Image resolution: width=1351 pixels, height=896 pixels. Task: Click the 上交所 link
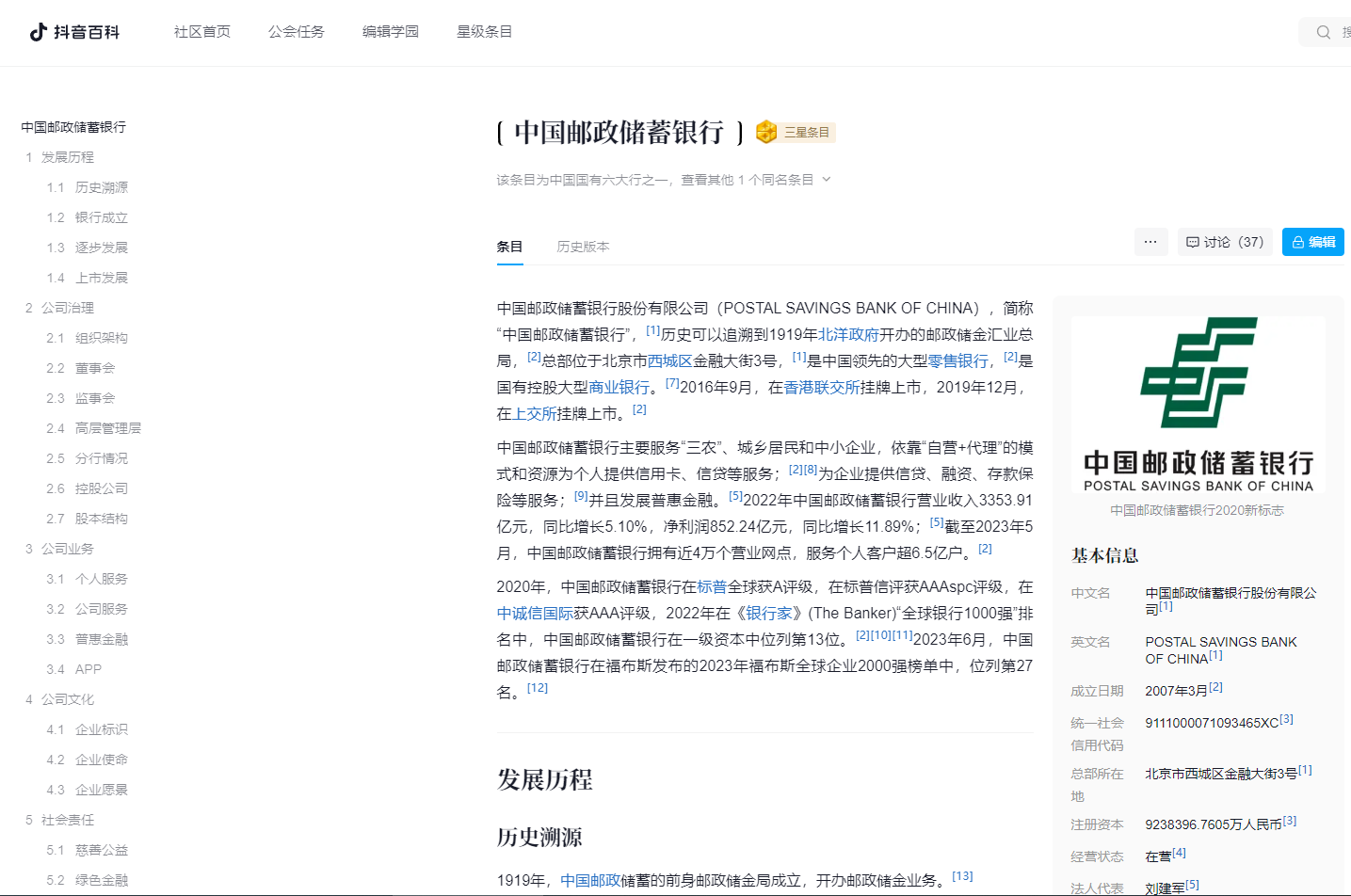pos(535,413)
